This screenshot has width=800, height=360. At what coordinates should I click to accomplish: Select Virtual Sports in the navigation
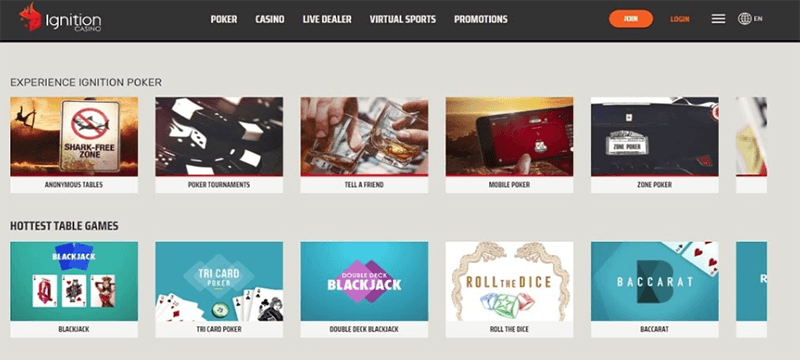pos(403,19)
